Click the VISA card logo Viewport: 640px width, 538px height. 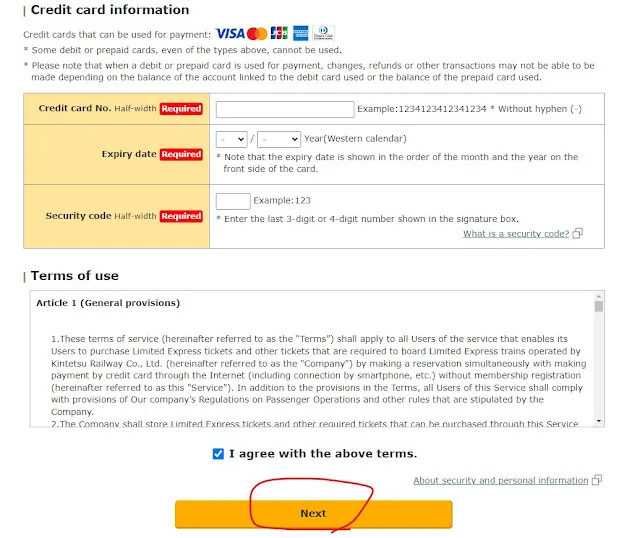[230, 34]
